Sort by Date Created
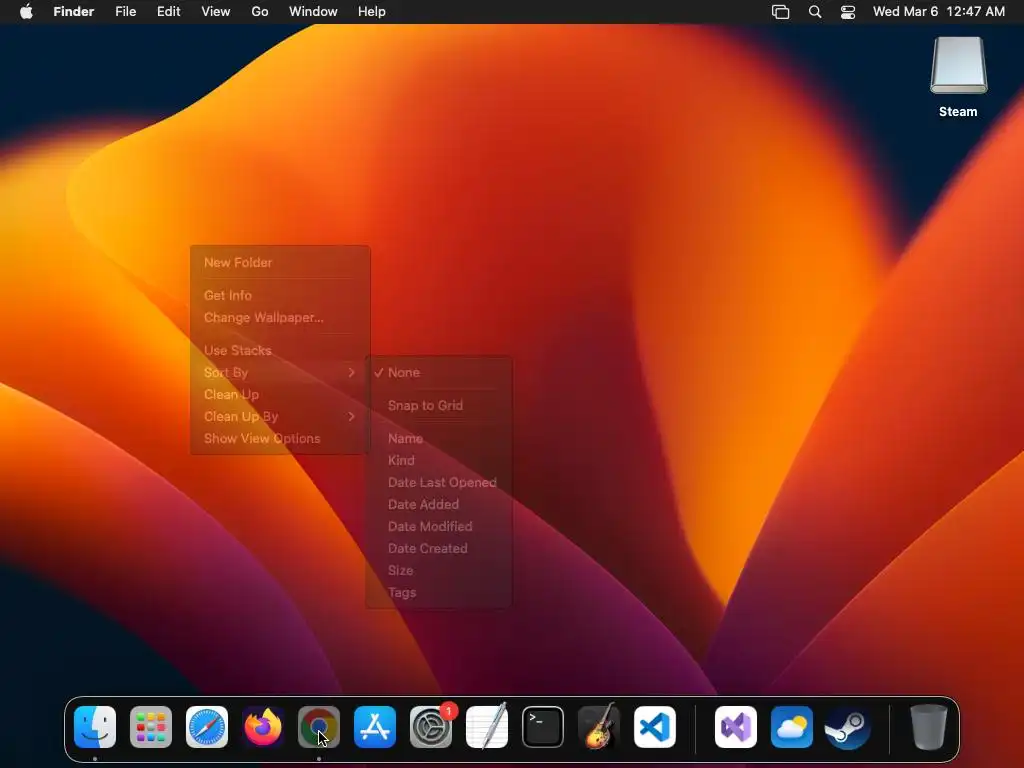1024x768 pixels. coord(439,549)
